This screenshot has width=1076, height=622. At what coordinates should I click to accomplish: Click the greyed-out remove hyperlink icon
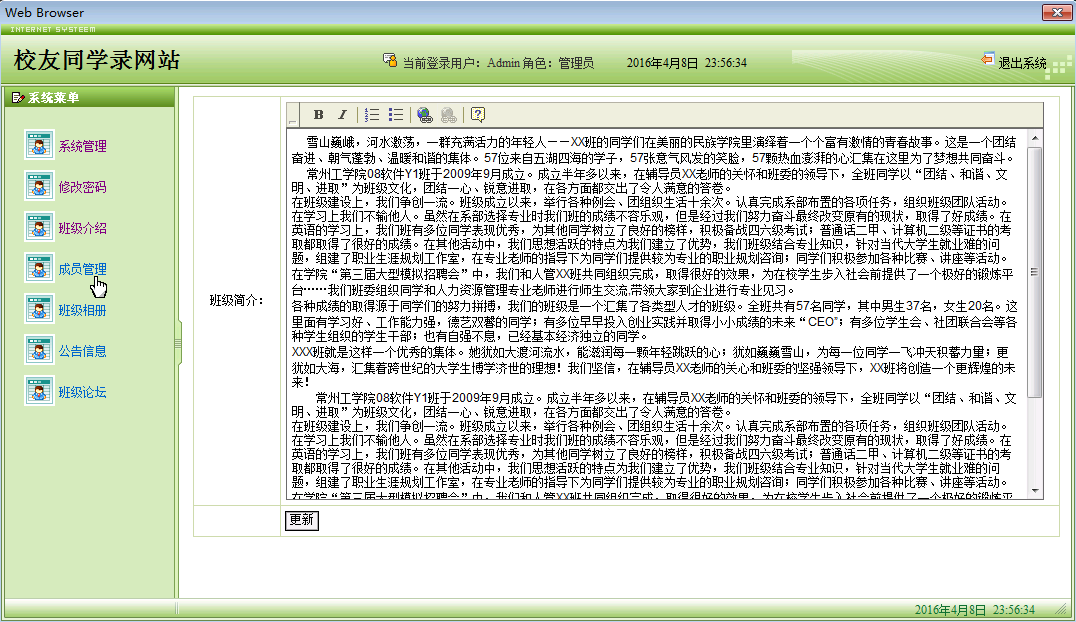[448, 115]
